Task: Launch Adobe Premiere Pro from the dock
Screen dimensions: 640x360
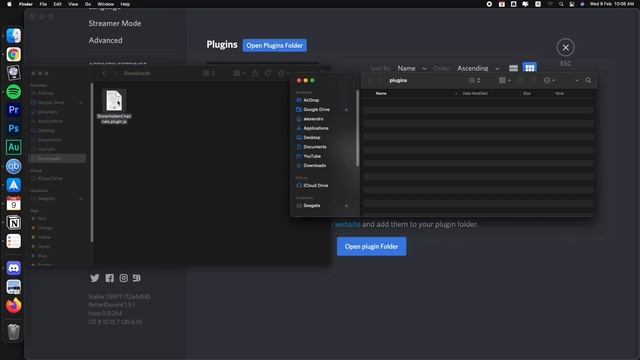Action: point(13,110)
